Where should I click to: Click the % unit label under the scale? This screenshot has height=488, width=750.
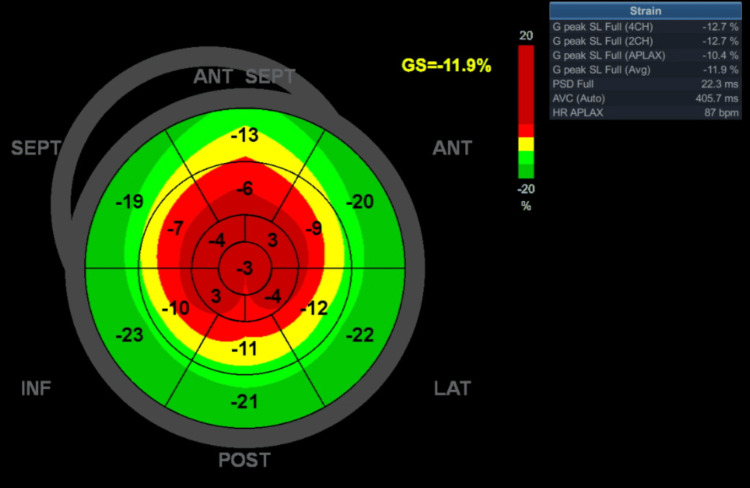click(x=526, y=206)
